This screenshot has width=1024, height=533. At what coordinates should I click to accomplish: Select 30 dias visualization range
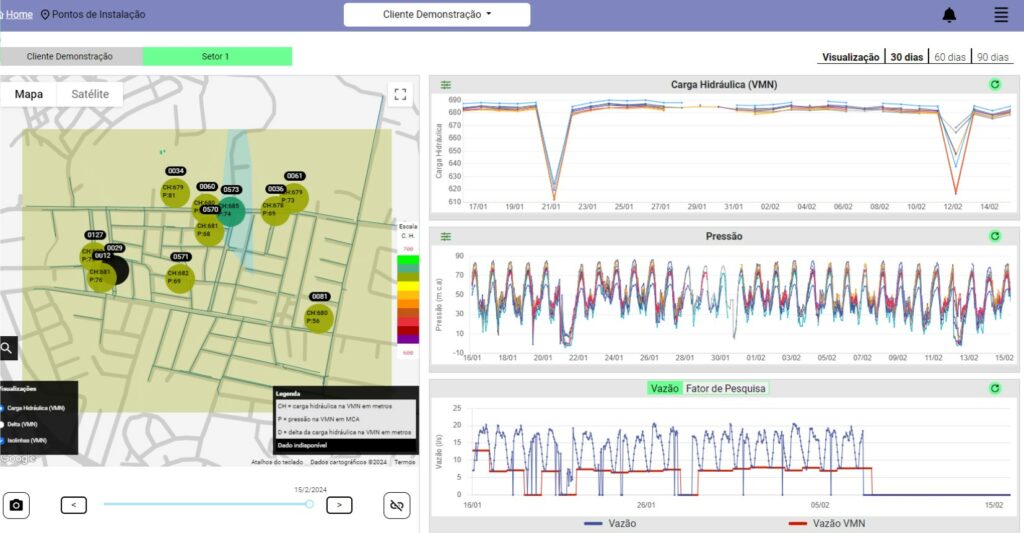906,57
